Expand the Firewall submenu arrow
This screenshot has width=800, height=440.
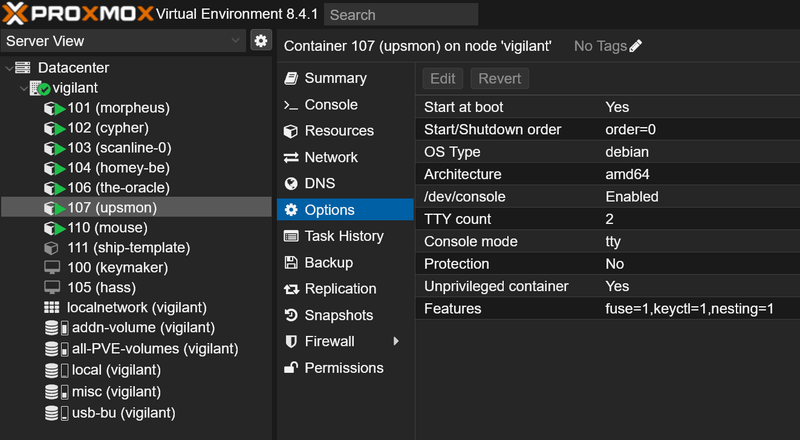pyautogui.click(x=396, y=341)
